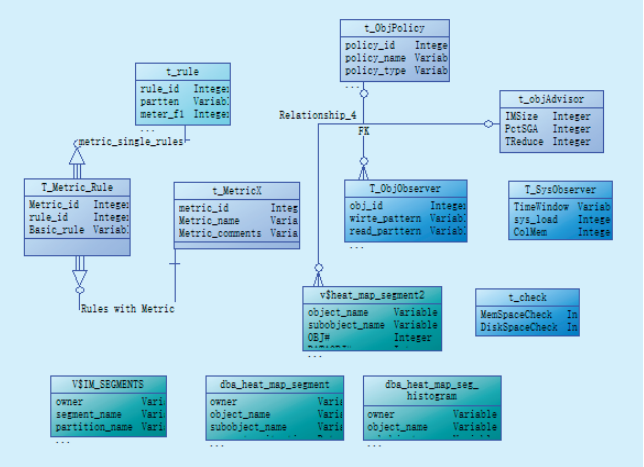Click the FK label below t_ObjPolicy
The height and width of the screenshot is (467, 644).
(x=364, y=132)
